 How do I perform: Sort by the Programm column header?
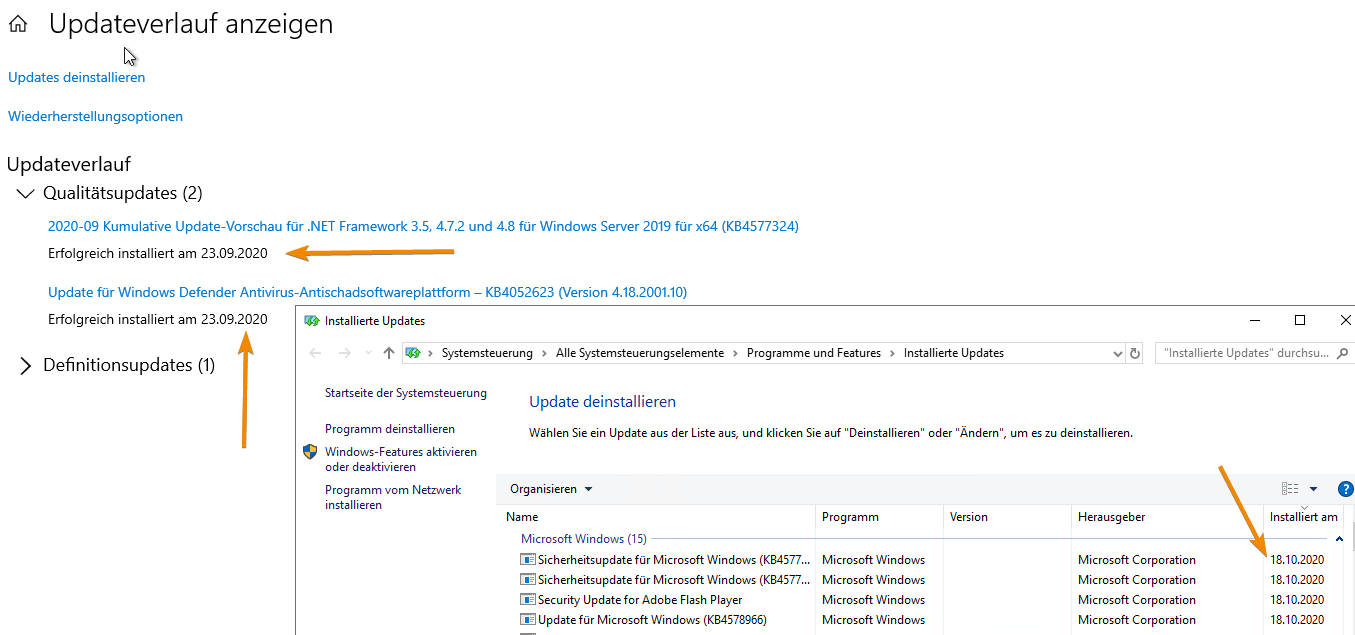pos(880,517)
